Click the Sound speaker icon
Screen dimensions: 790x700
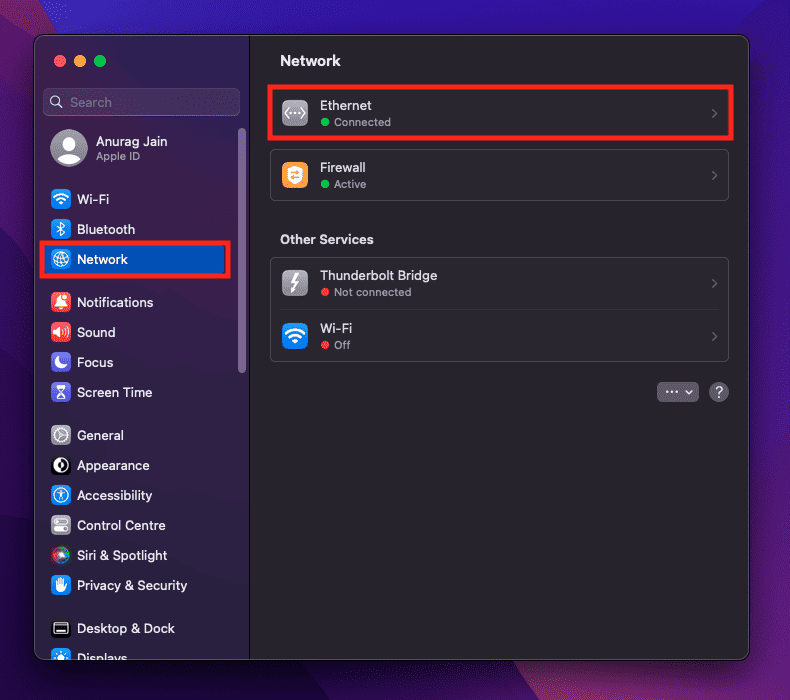point(60,332)
